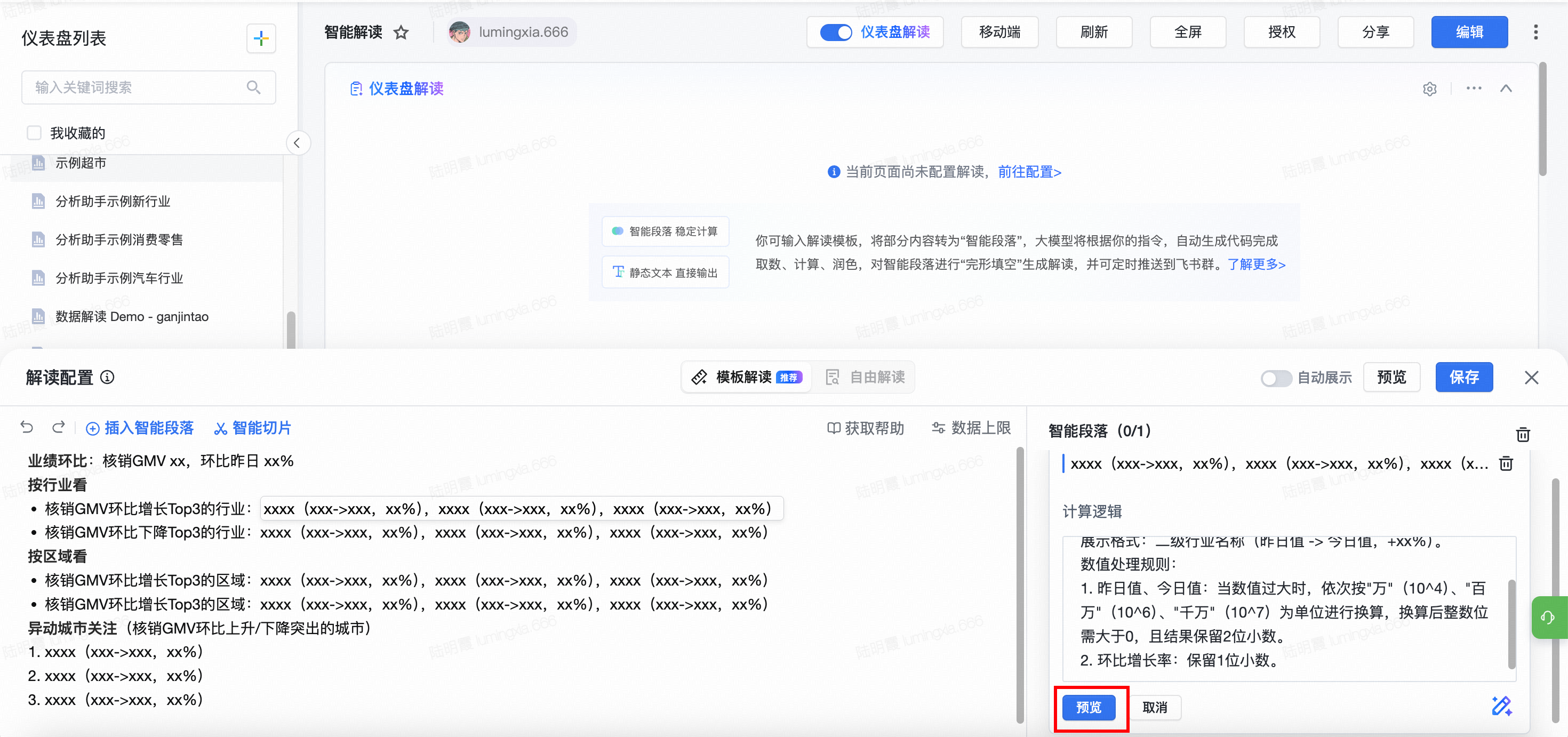Delete the smart paragraph with trash icon
Viewport: 1568px width, 737px height.
(x=1505, y=464)
